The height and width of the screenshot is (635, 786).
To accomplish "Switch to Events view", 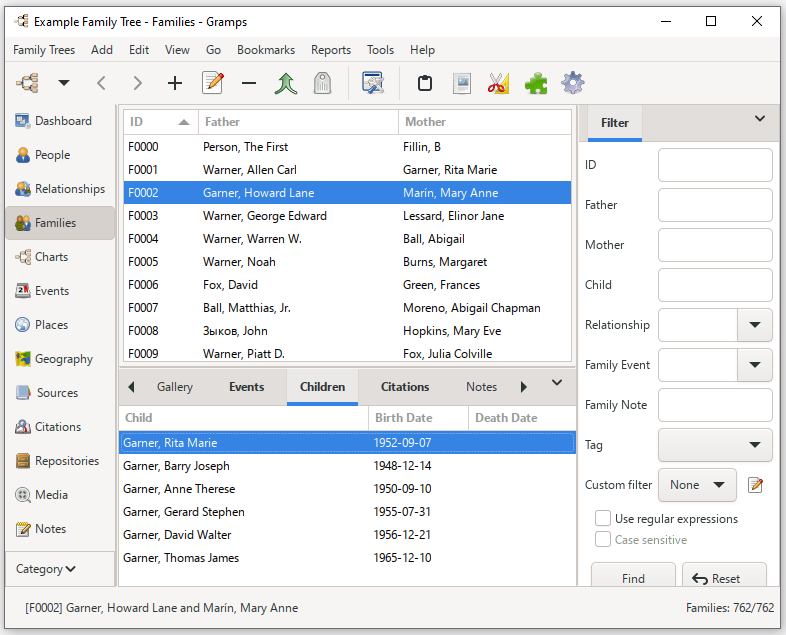I will coord(60,291).
